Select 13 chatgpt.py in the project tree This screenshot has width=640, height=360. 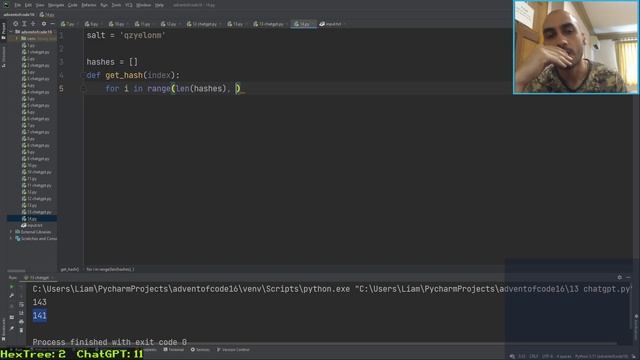point(37,212)
